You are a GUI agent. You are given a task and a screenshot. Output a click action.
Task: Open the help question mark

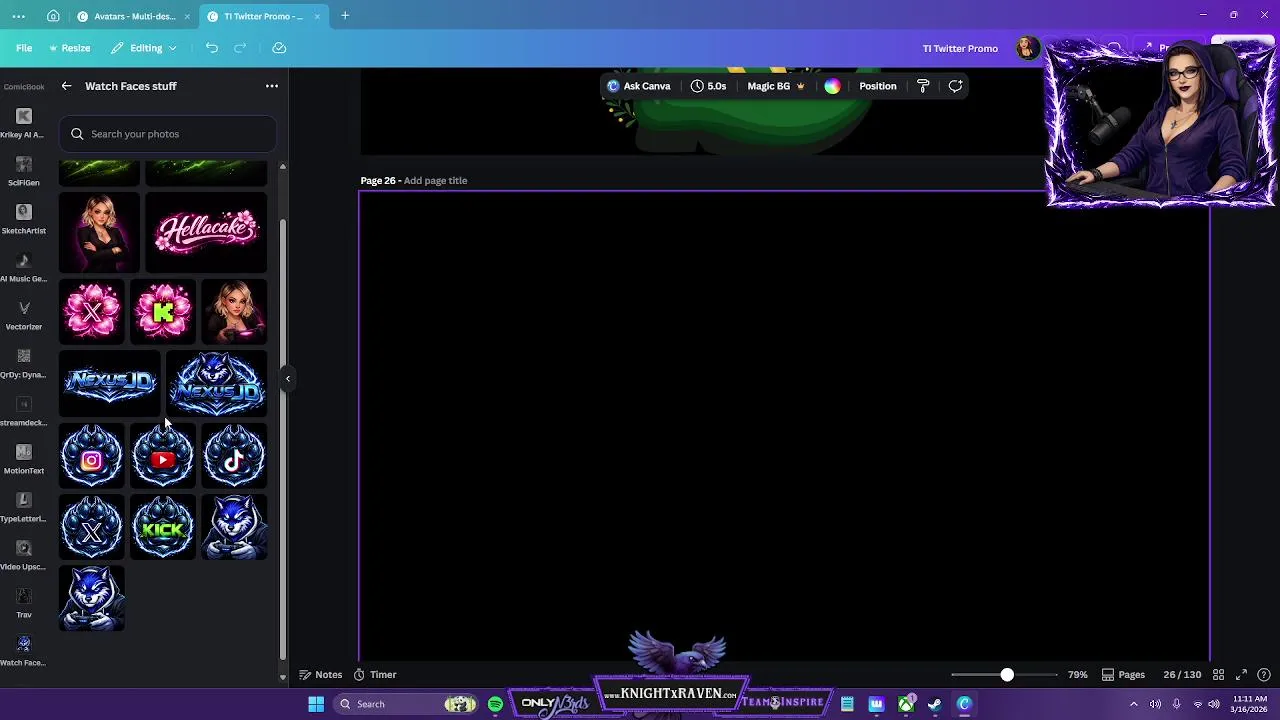(x=1264, y=675)
